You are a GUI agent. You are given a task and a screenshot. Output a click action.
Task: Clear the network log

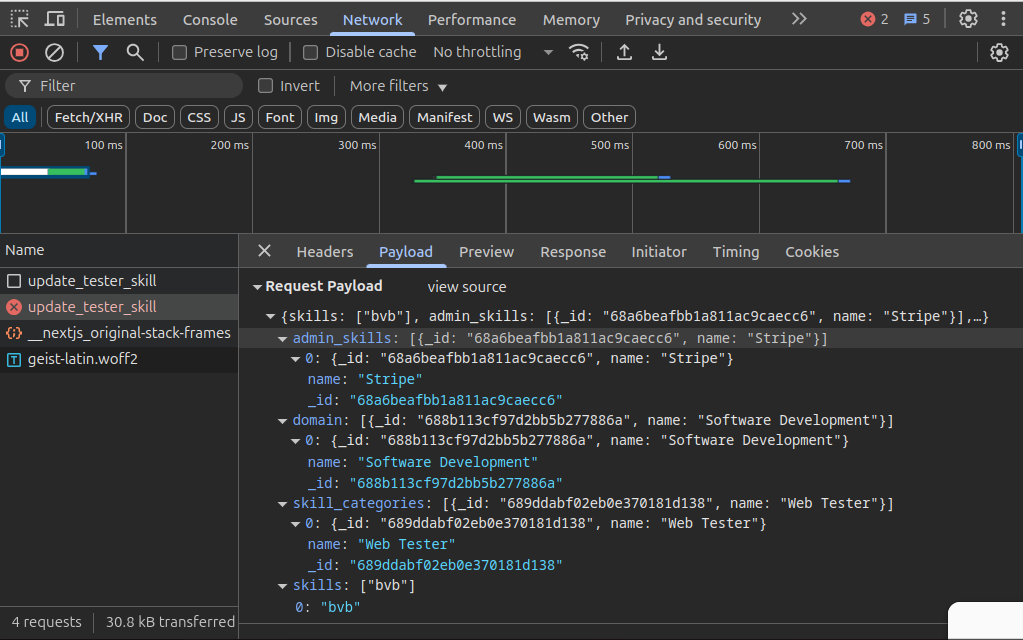point(55,52)
